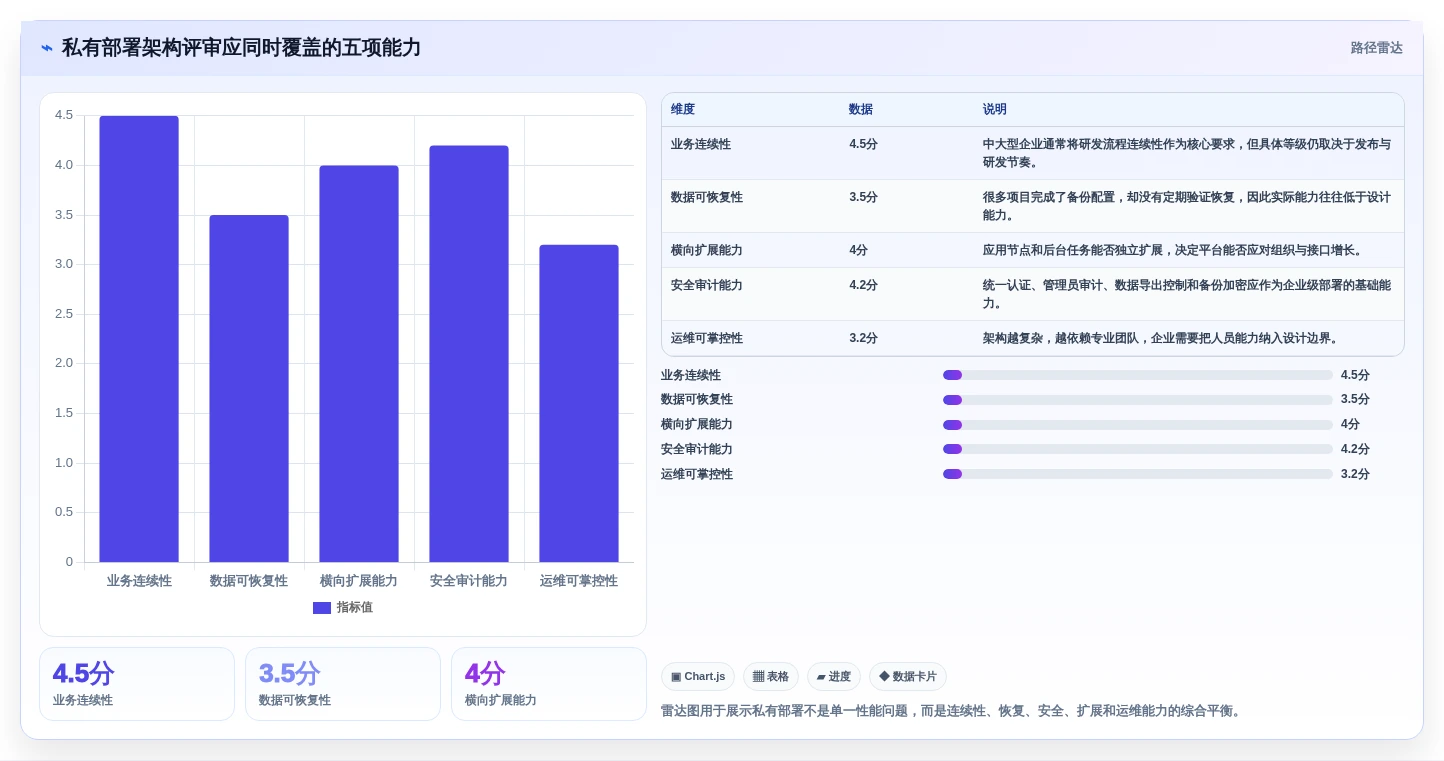The height and width of the screenshot is (761, 1444).
Task: Click the 运维可掌控性 progress bar
Action: point(1138,474)
